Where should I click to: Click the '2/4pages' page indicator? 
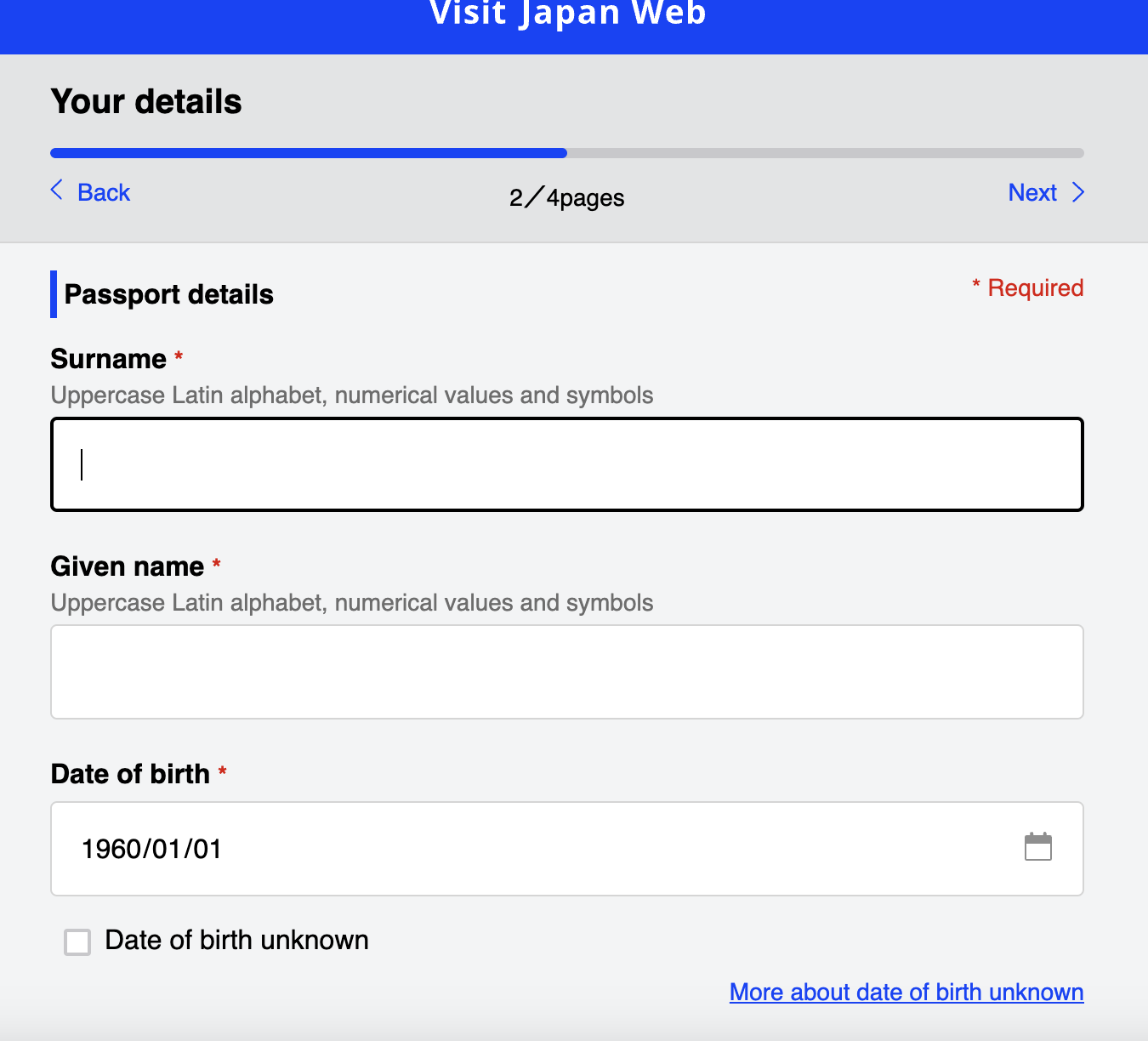(566, 198)
